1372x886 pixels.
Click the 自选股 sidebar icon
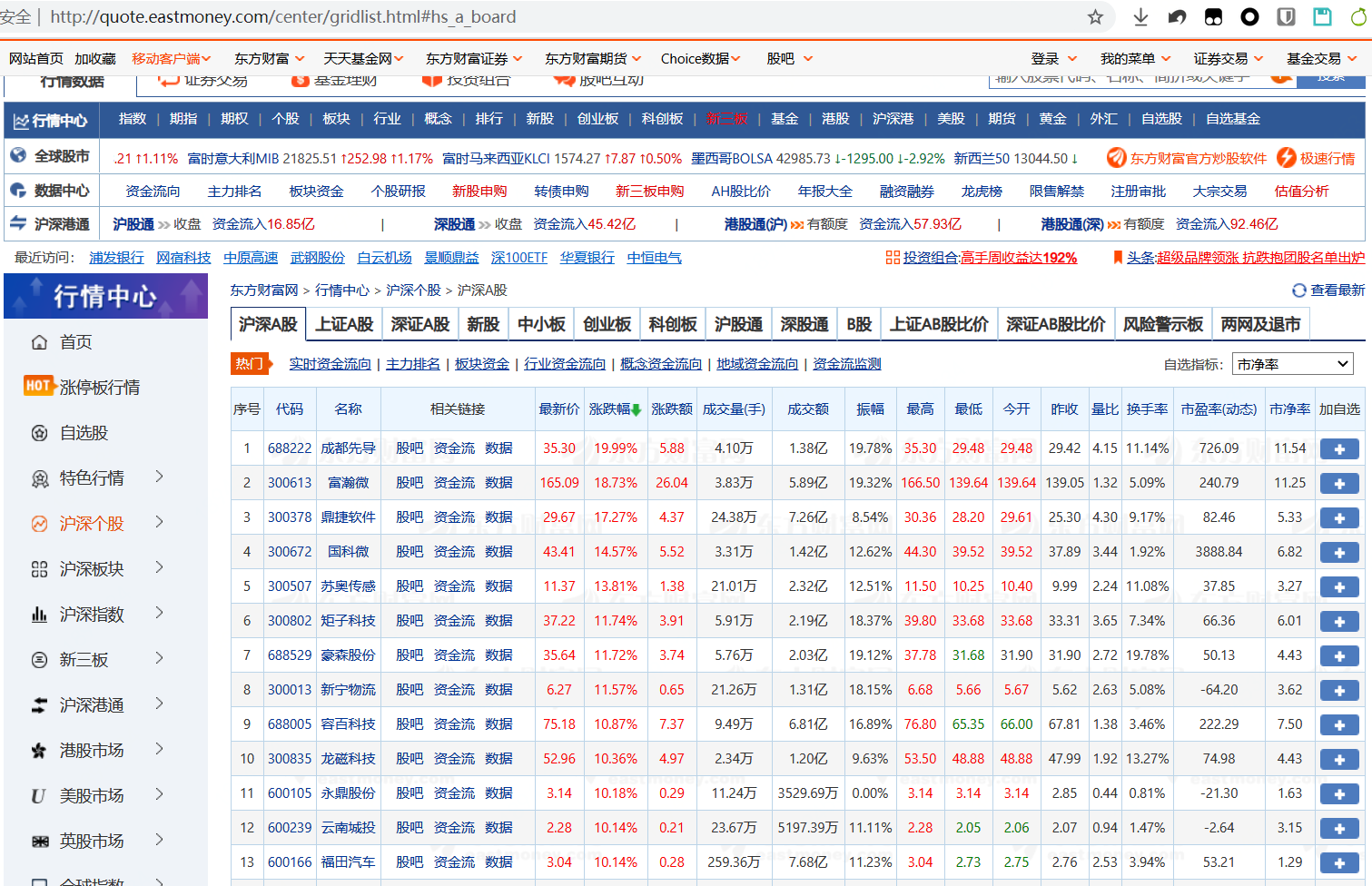(39, 433)
